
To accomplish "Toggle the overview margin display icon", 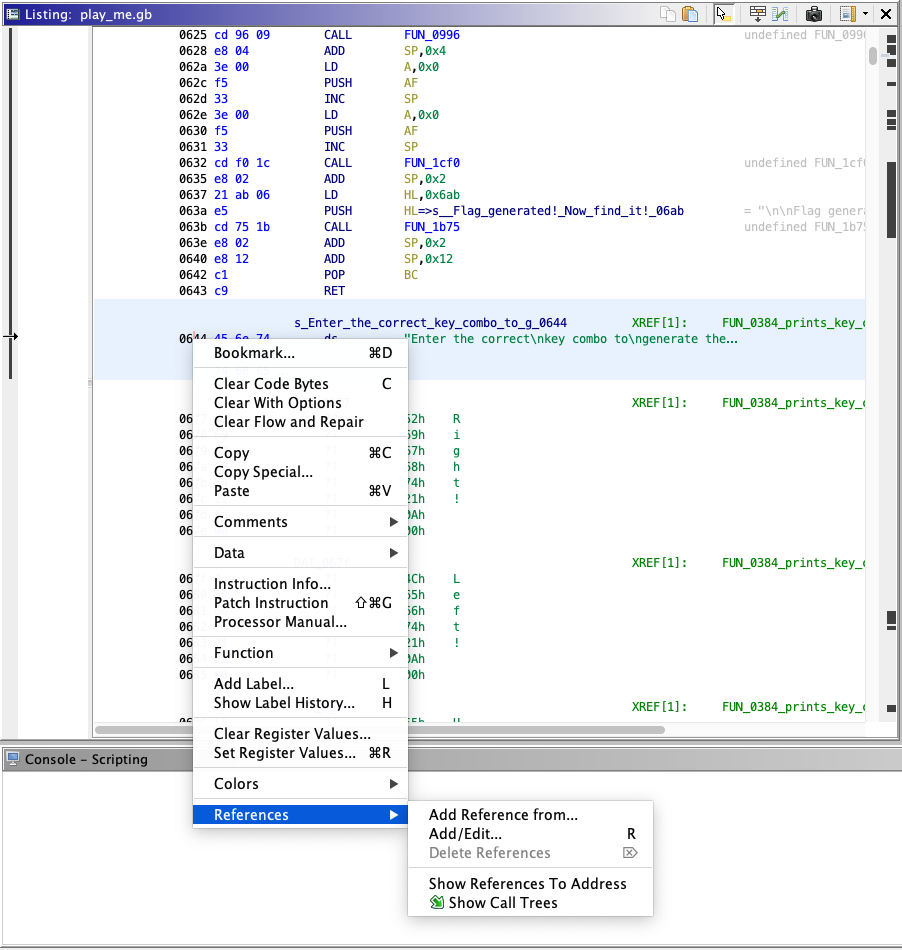I will point(847,14).
